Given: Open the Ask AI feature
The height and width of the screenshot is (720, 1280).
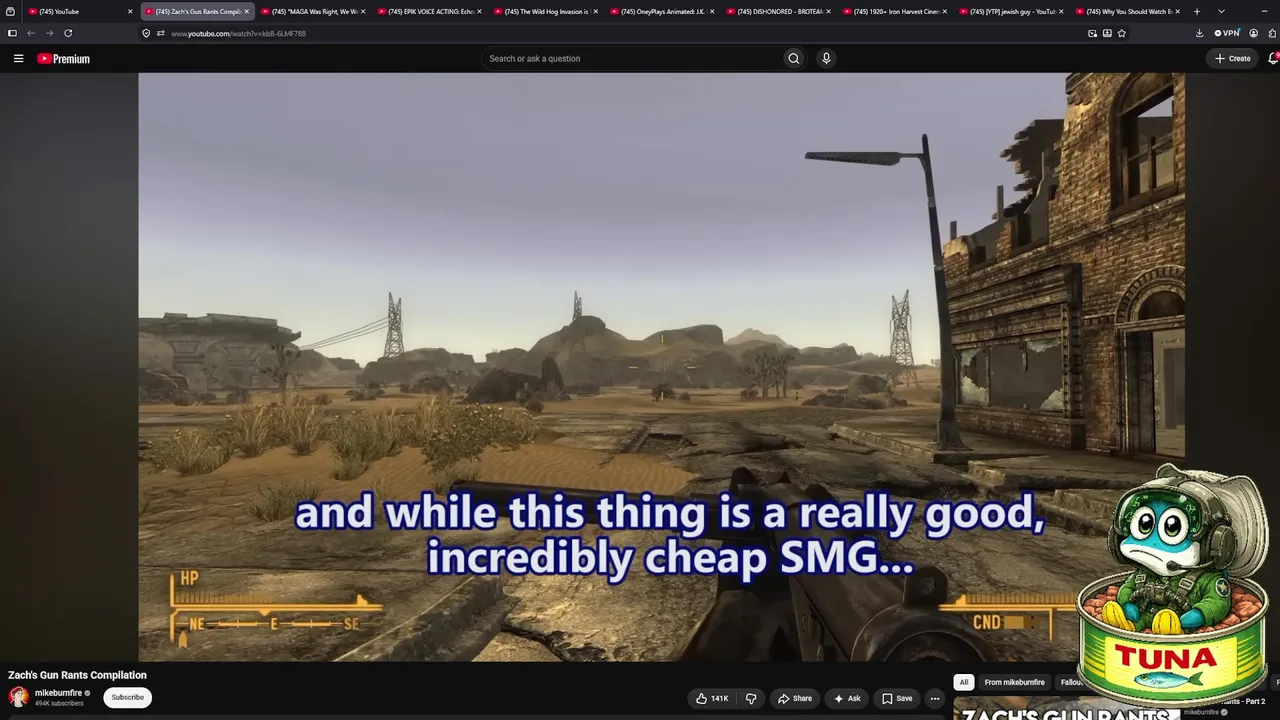Looking at the screenshot, I should (x=847, y=698).
